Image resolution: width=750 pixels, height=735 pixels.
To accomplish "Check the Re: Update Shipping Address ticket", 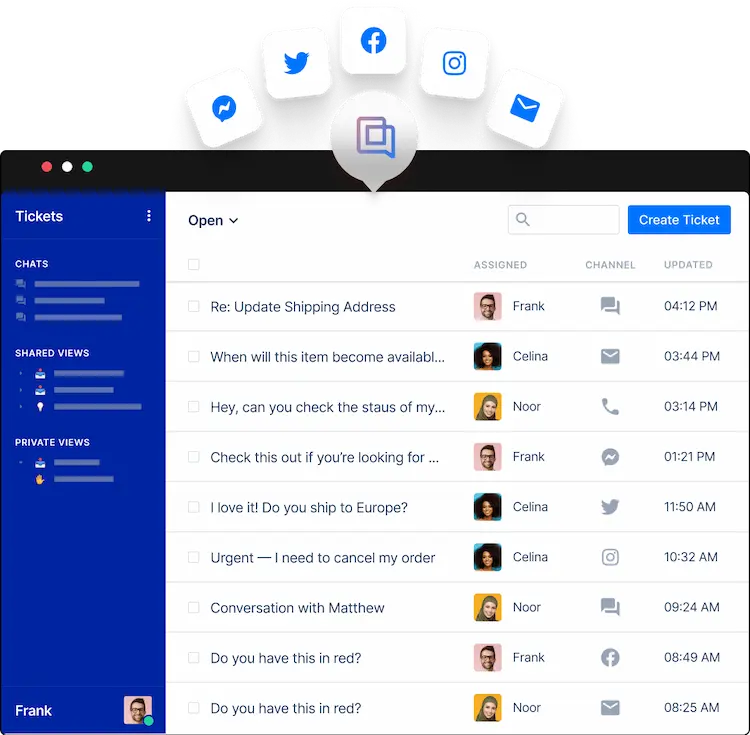I will point(194,306).
